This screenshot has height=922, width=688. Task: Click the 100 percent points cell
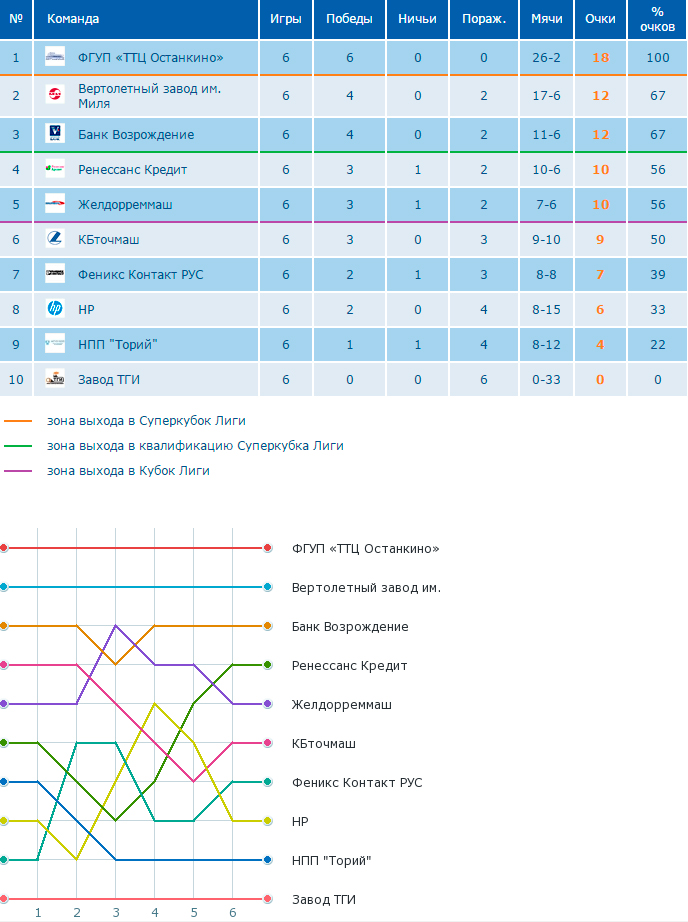(x=657, y=58)
